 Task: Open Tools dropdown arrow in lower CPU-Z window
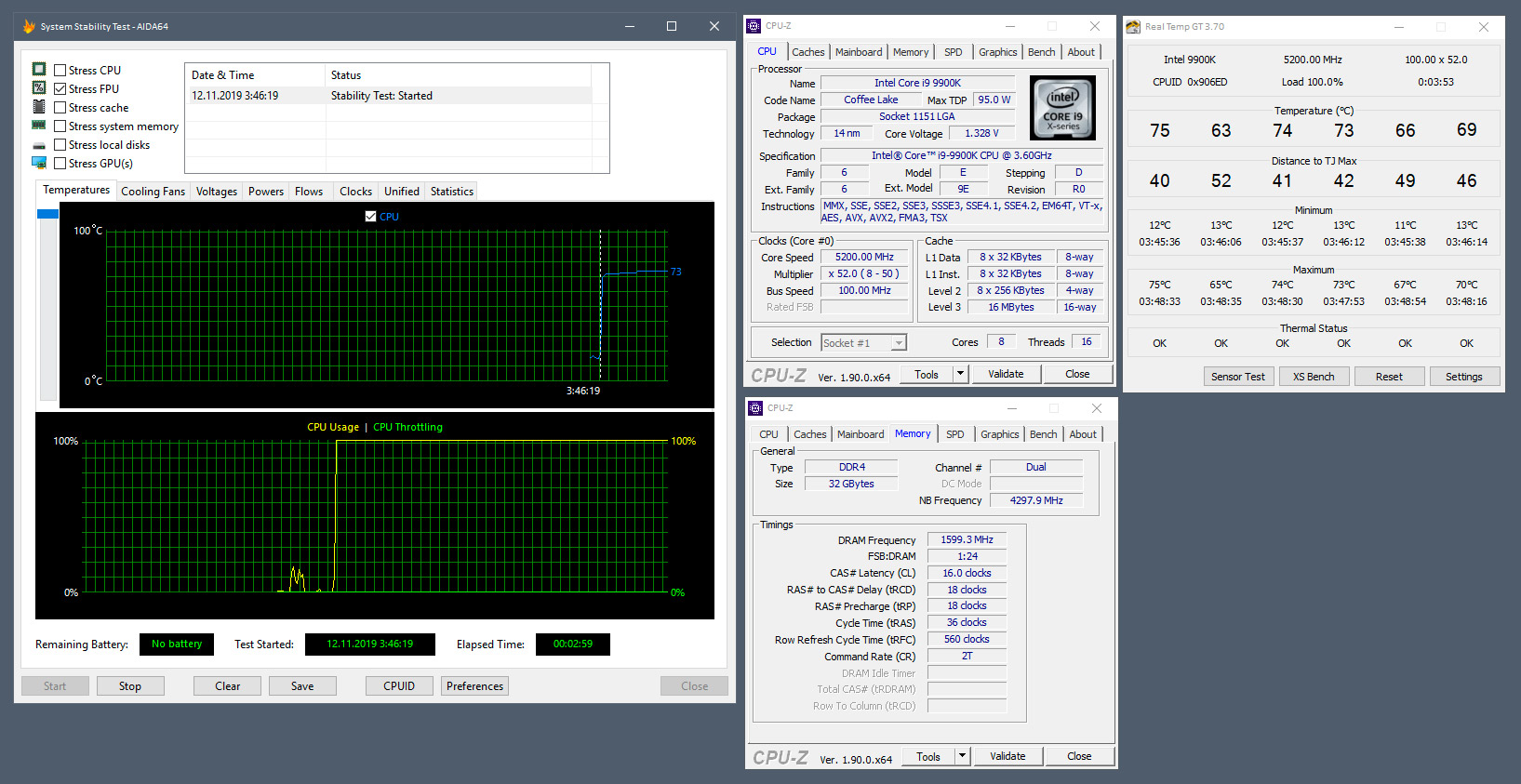963,756
